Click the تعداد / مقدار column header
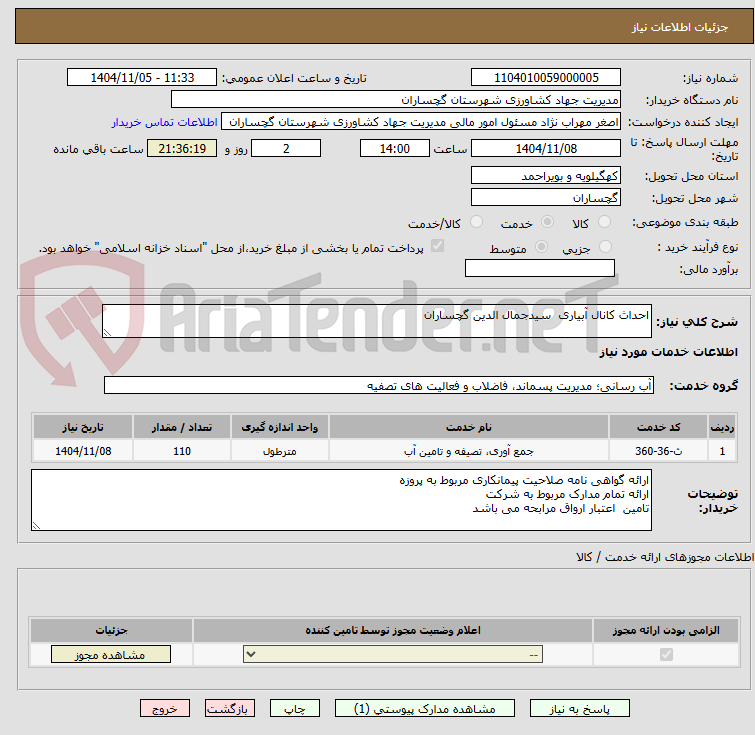 [182, 427]
